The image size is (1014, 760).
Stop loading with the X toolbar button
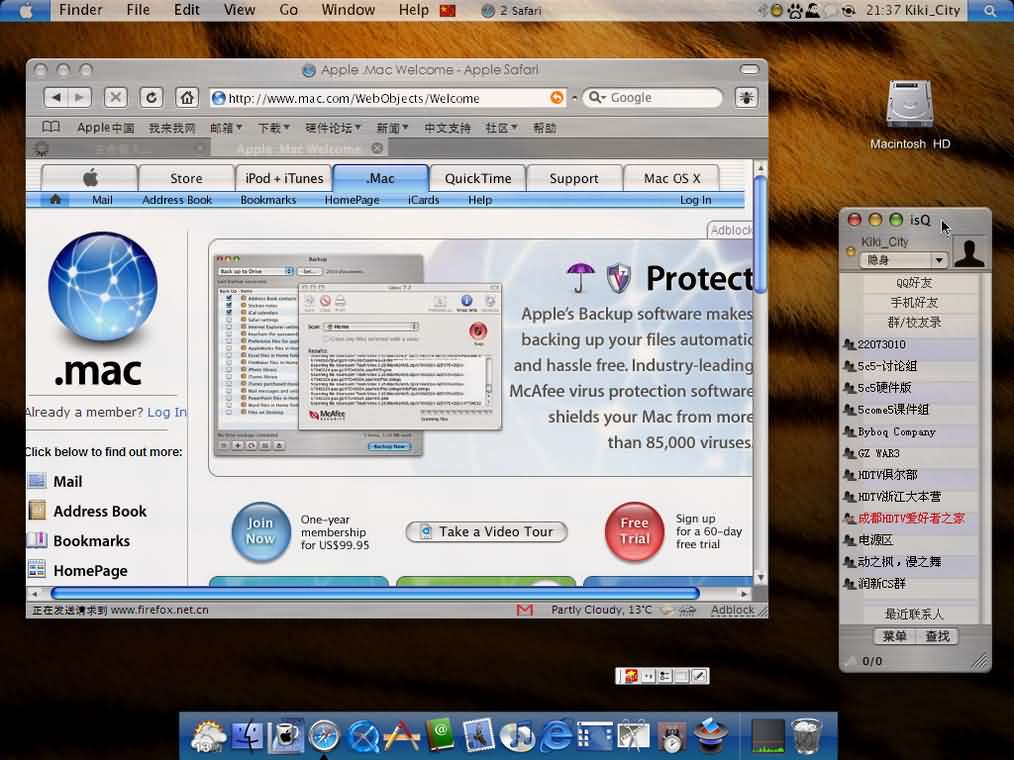click(115, 98)
